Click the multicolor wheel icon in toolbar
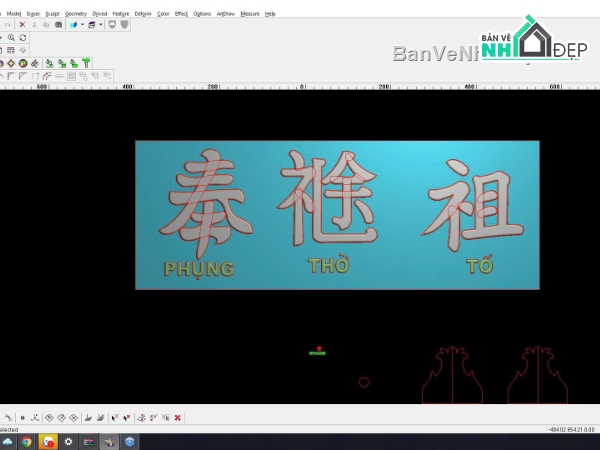This screenshot has height=450, width=600. coord(23,63)
